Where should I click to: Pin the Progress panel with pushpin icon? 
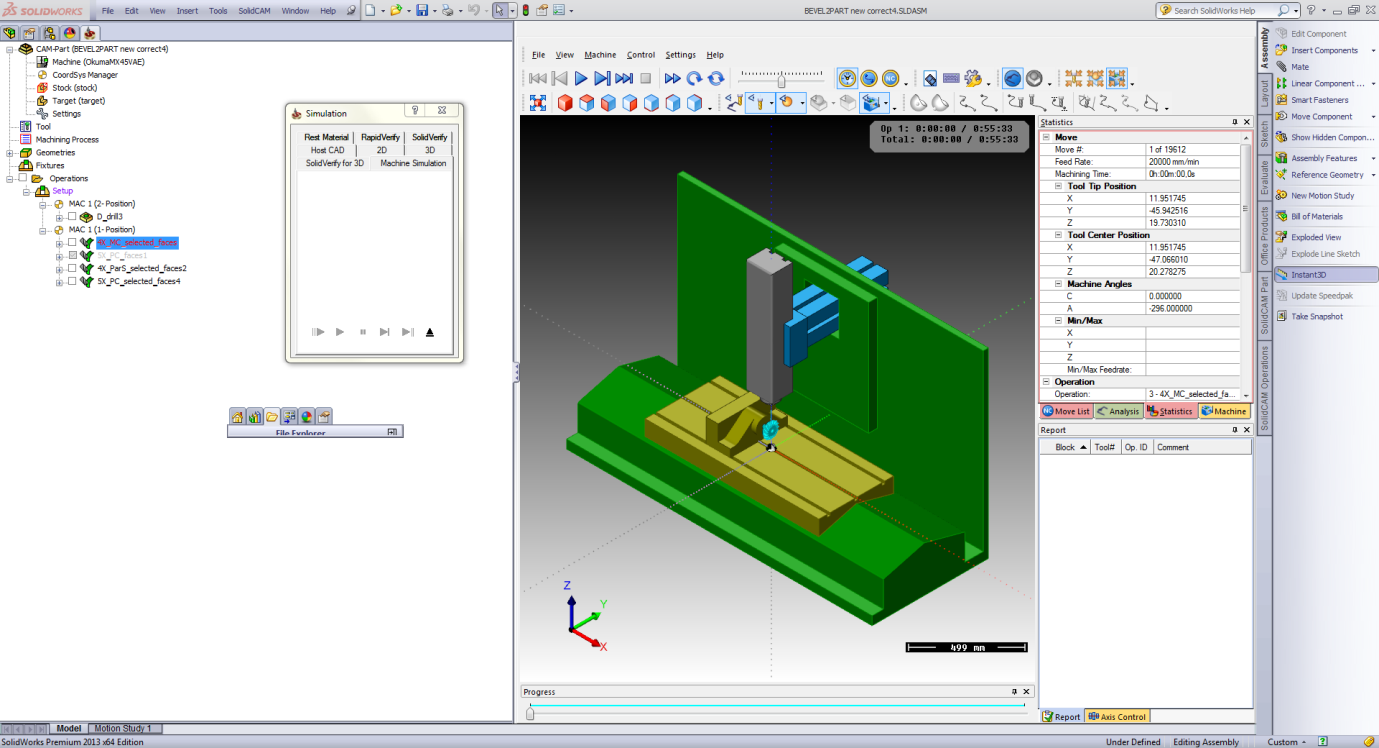(1014, 692)
